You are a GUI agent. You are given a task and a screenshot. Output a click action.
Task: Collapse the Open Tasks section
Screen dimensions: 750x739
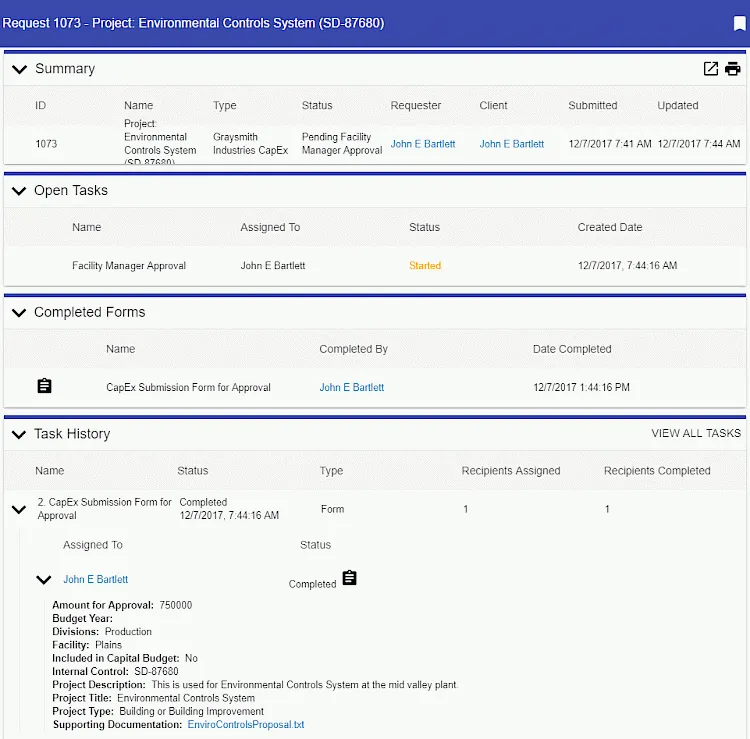(18, 191)
